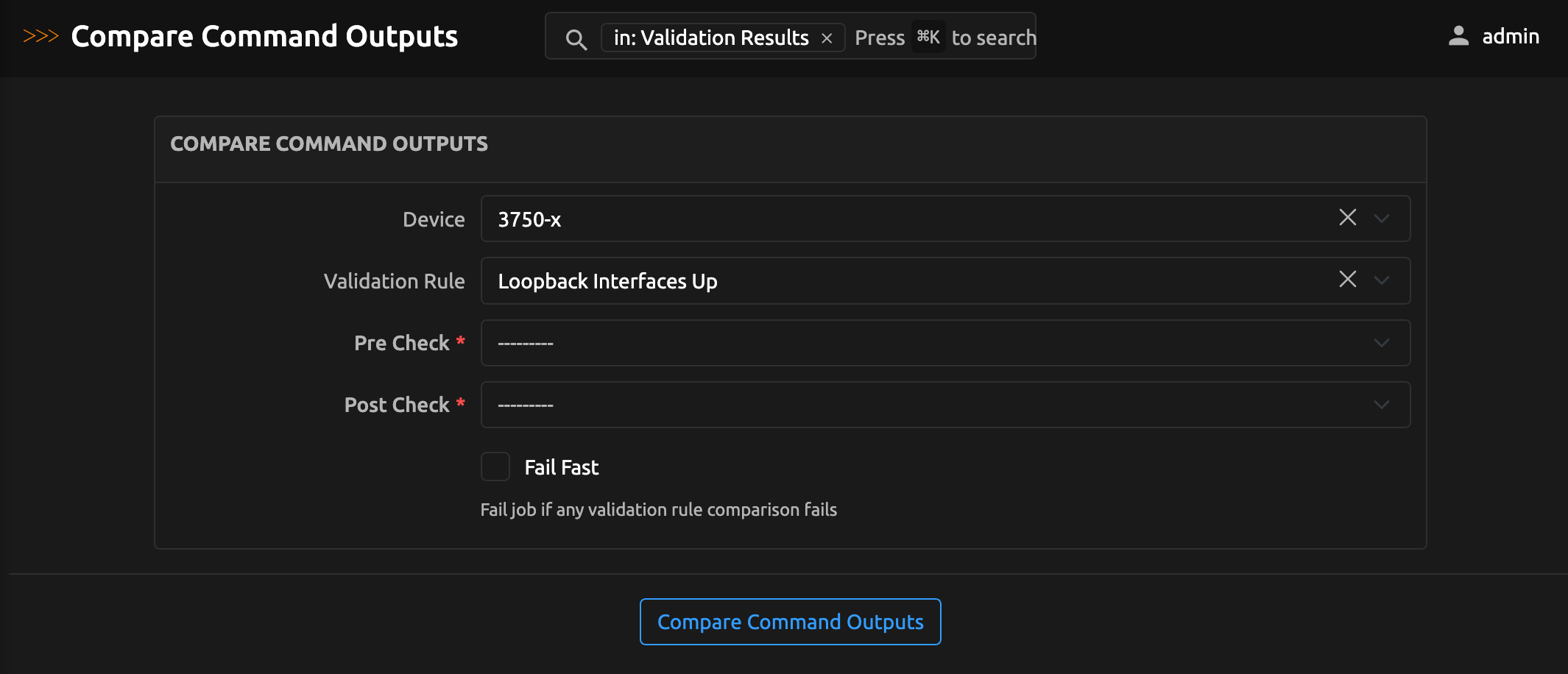Open the Device selector showing 3750-x
The image size is (1568, 674).
pyautogui.click(x=883, y=219)
